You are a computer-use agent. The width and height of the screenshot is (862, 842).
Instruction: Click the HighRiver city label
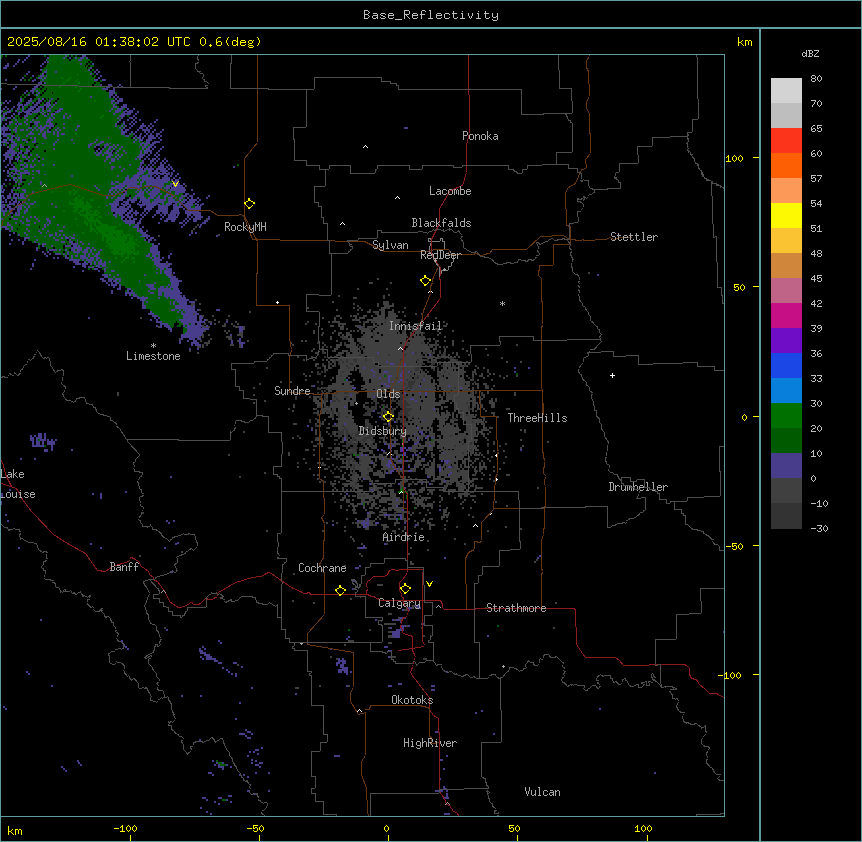[430, 743]
